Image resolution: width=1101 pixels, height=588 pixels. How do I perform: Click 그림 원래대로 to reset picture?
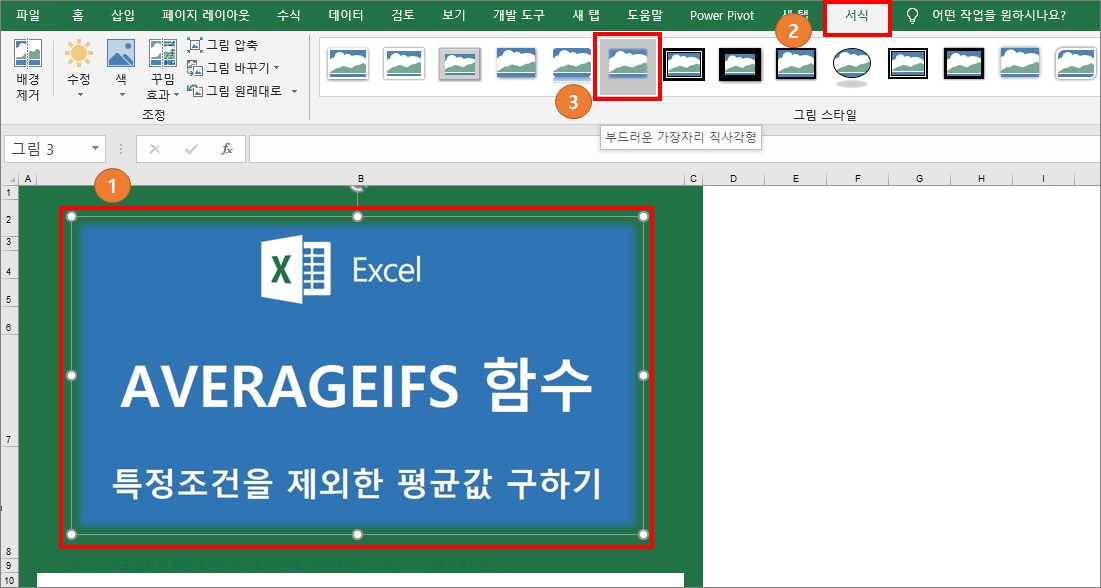235,91
